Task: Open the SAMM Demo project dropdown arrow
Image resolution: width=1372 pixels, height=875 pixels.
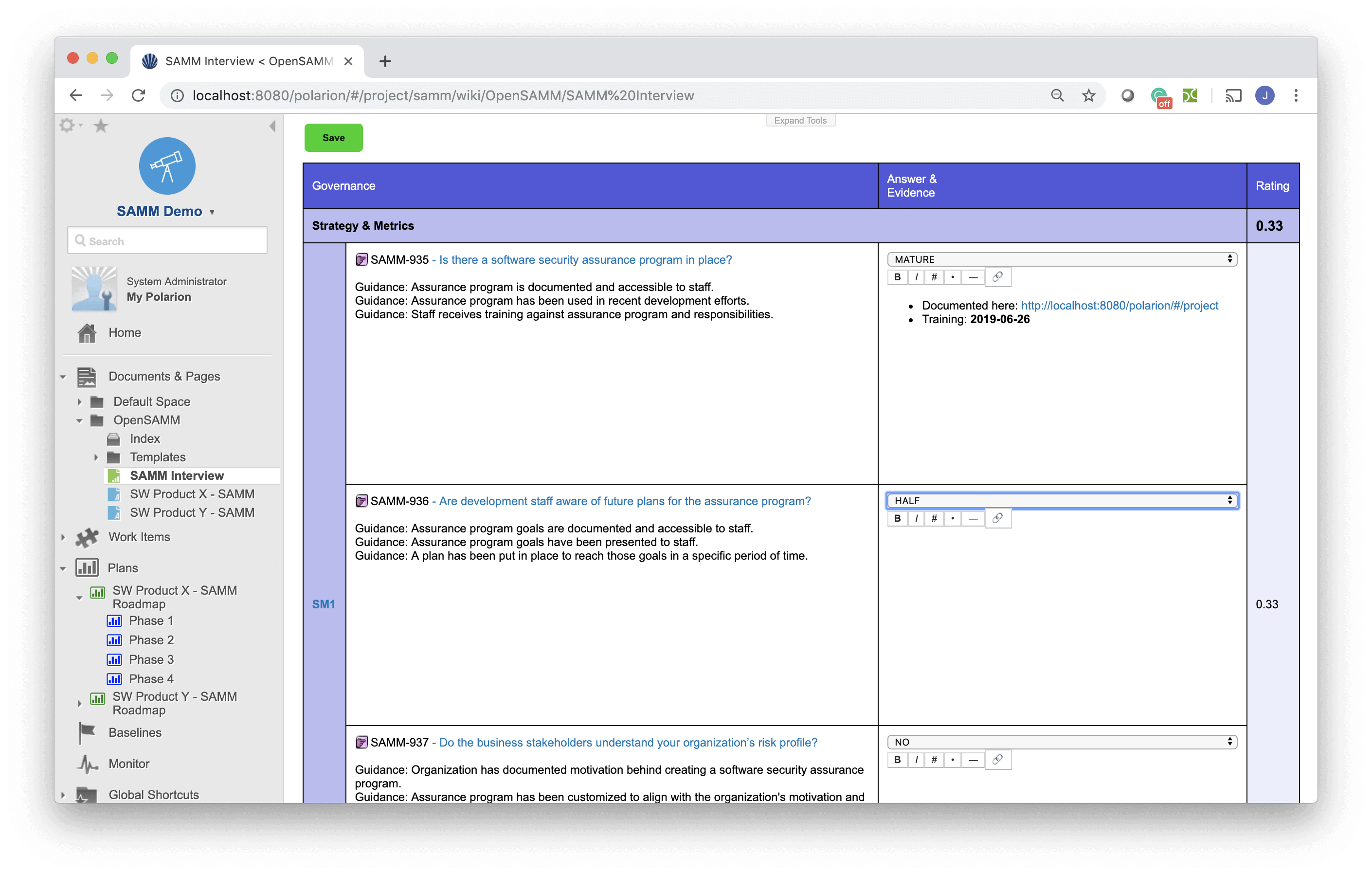Action: (212, 212)
